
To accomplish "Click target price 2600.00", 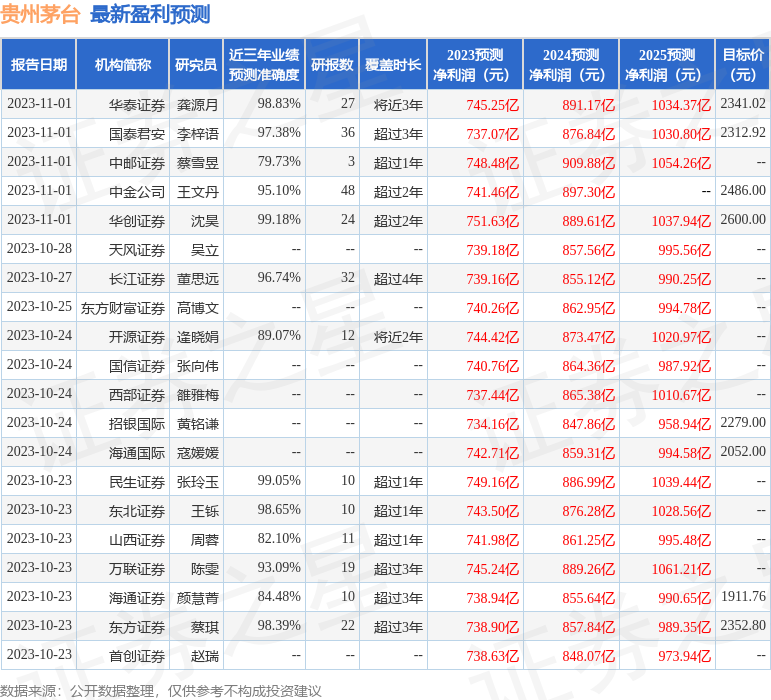I will tap(743, 220).
